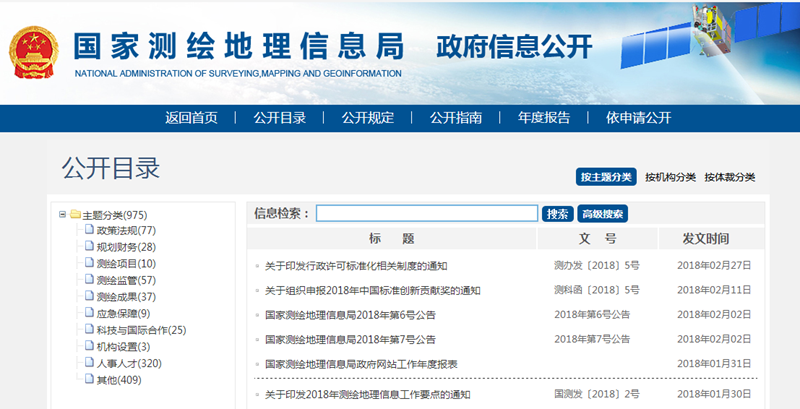Collapse the 主题分类 tree root
800x409 pixels.
[62, 215]
